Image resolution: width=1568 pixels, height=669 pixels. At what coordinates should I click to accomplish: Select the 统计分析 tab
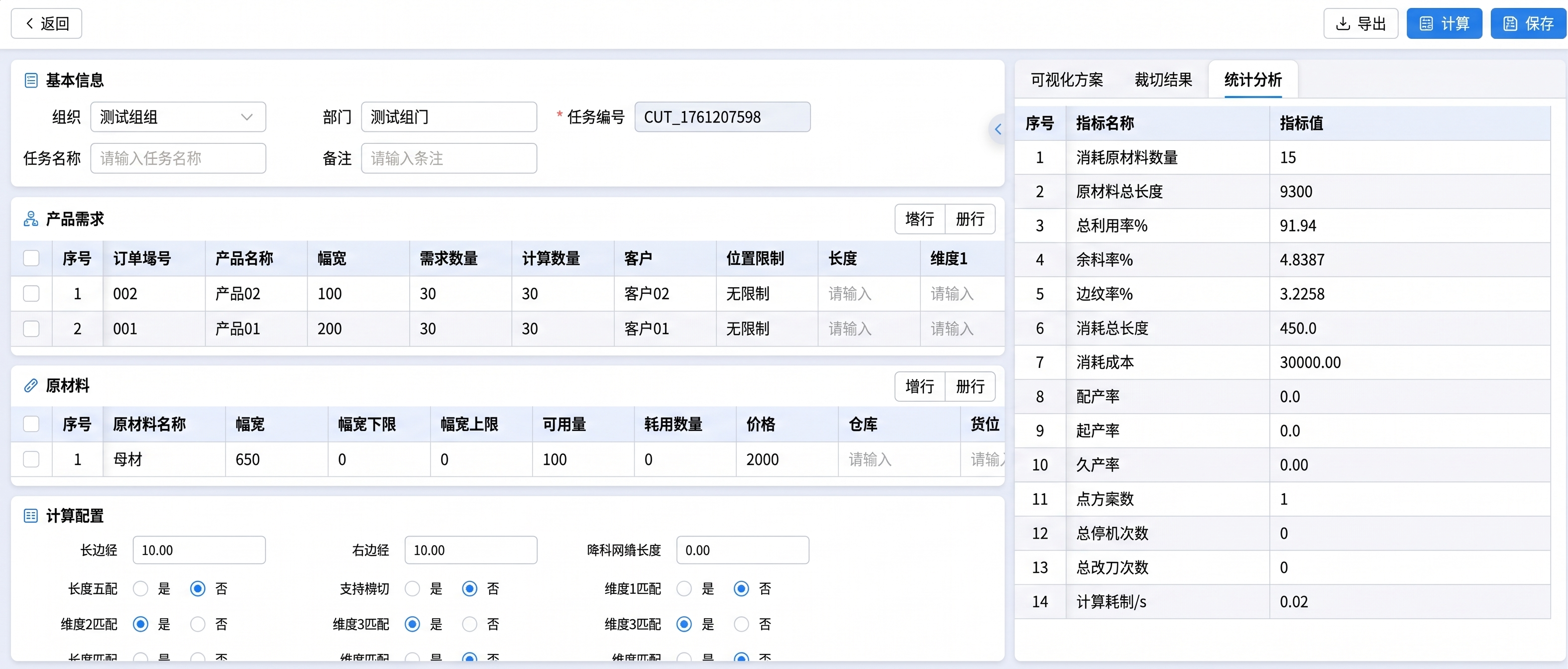[x=1253, y=80]
